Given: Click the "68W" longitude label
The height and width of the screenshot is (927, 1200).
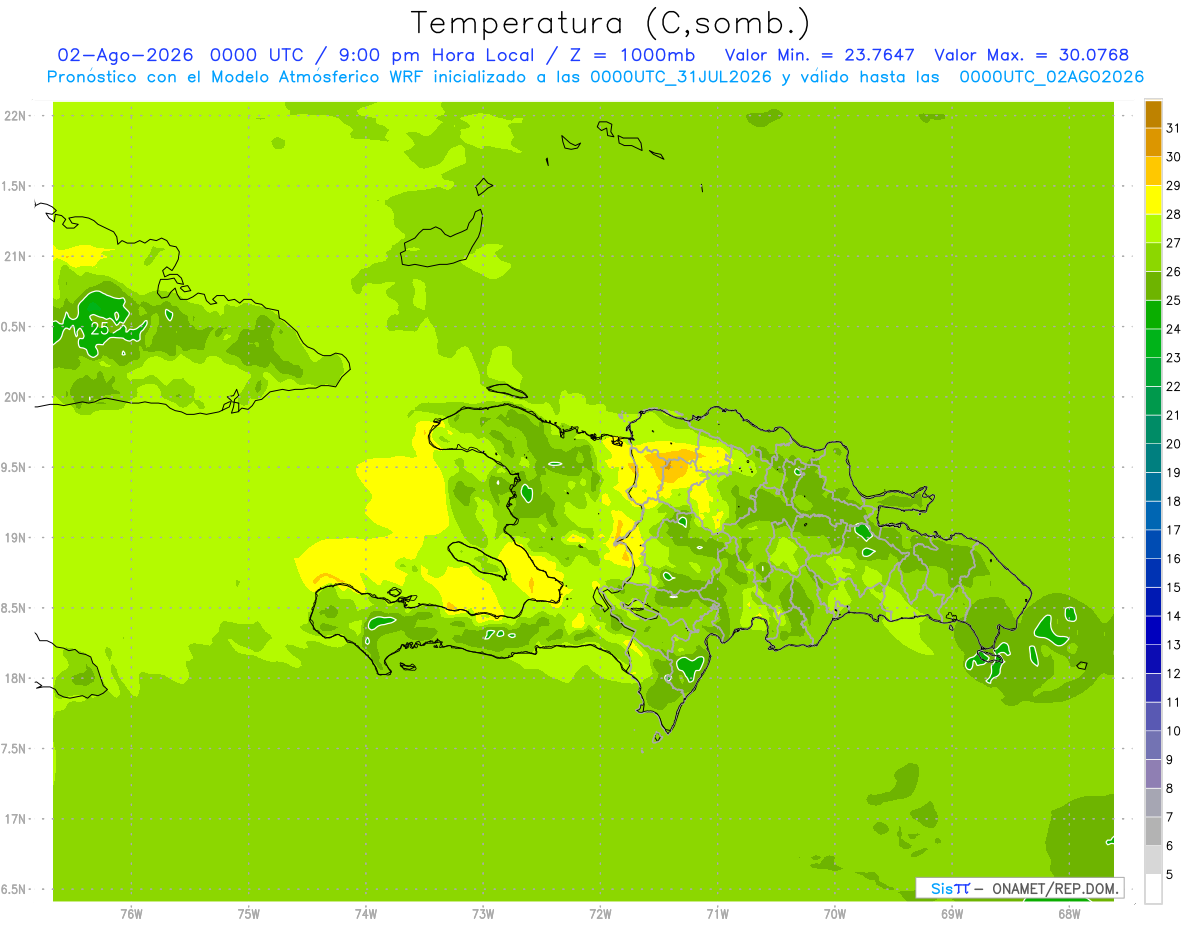Looking at the screenshot, I should [x=1068, y=913].
